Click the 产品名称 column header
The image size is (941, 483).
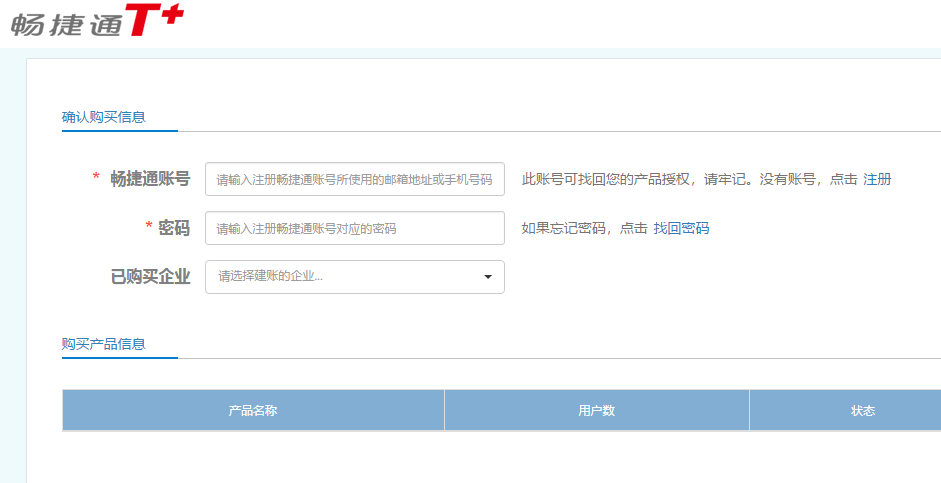253,410
